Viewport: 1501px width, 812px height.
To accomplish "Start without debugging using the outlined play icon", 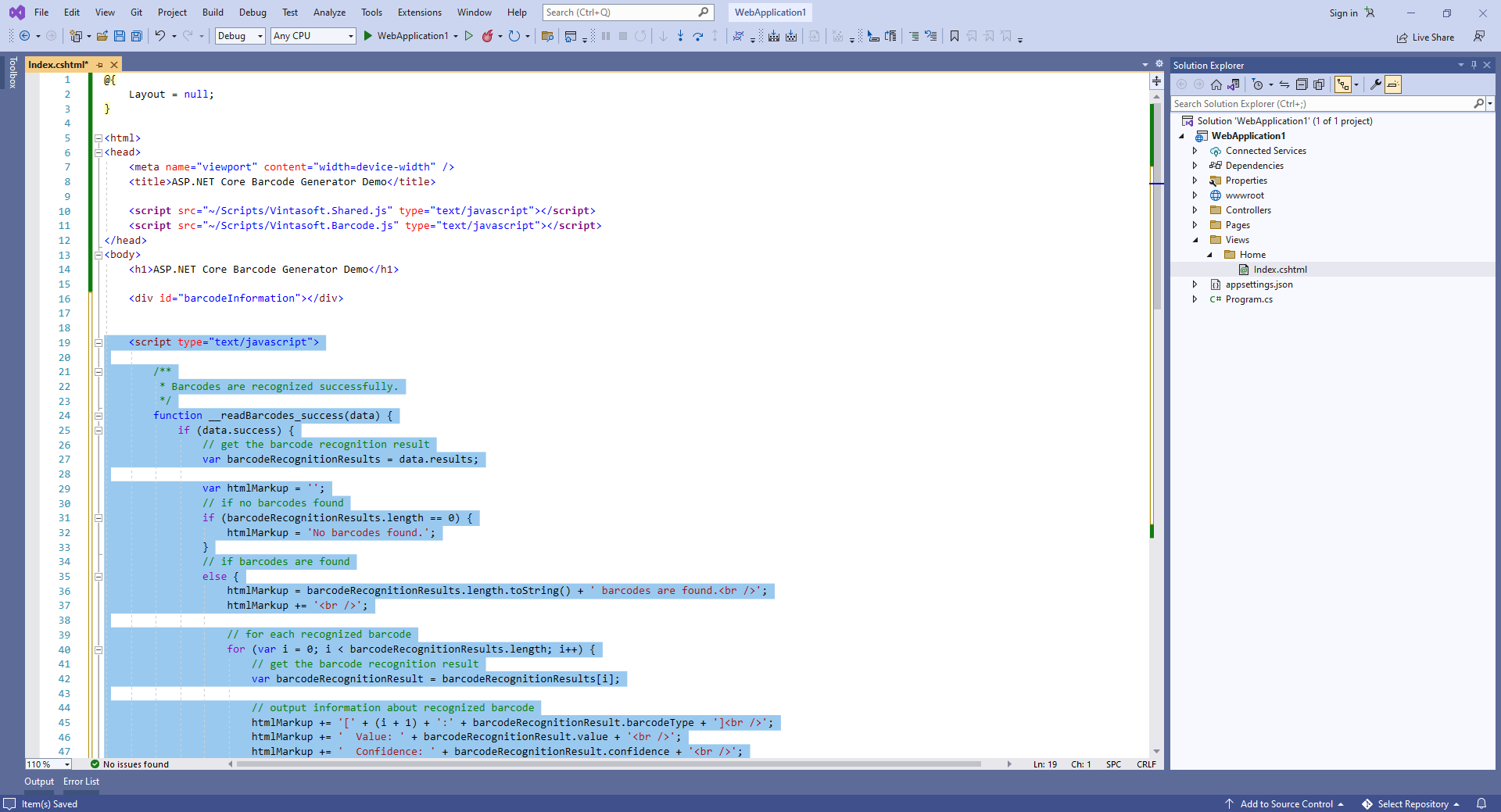I will (469, 36).
